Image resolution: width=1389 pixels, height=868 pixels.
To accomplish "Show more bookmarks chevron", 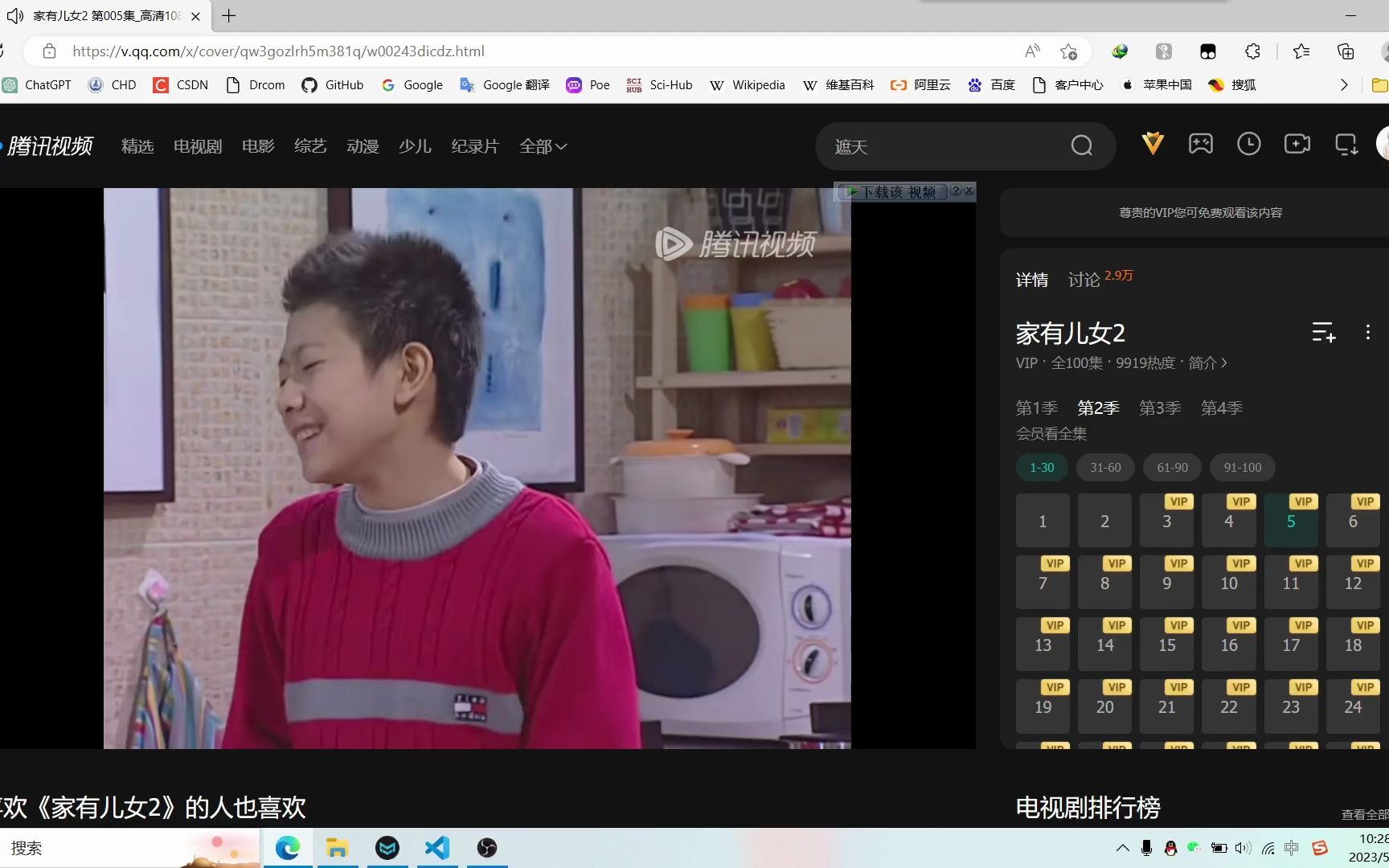I will pos(1344,84).
